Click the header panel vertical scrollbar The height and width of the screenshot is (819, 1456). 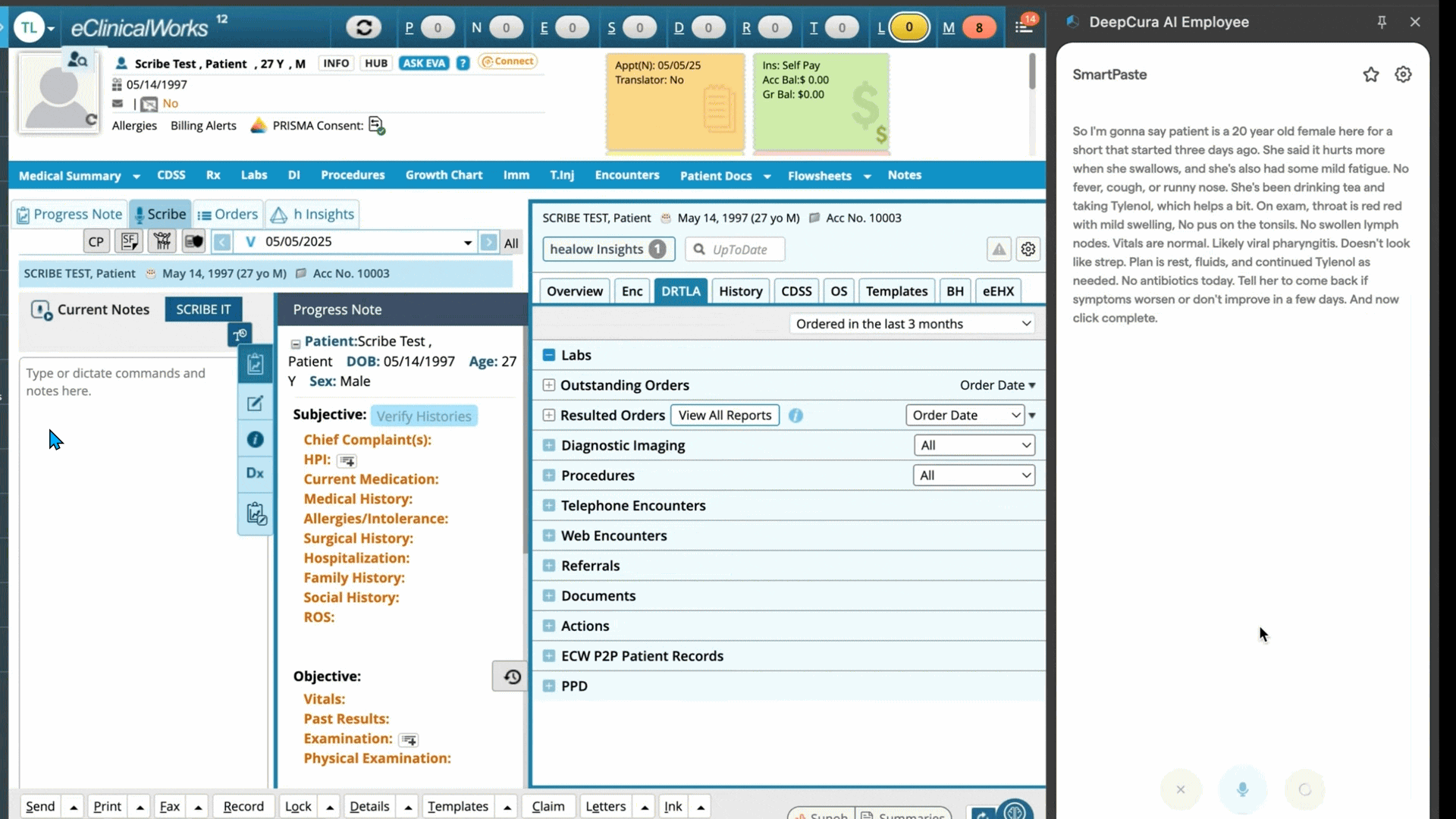pos(1032,71)
